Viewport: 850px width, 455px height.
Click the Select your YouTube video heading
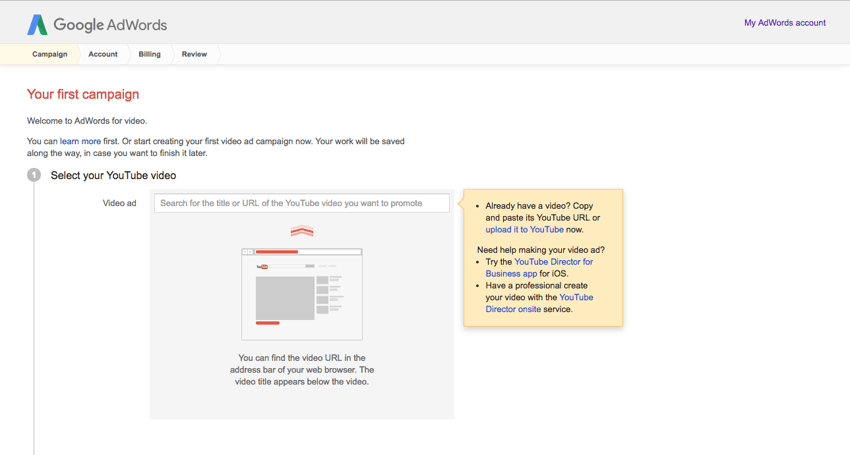[x=113, y=175]
